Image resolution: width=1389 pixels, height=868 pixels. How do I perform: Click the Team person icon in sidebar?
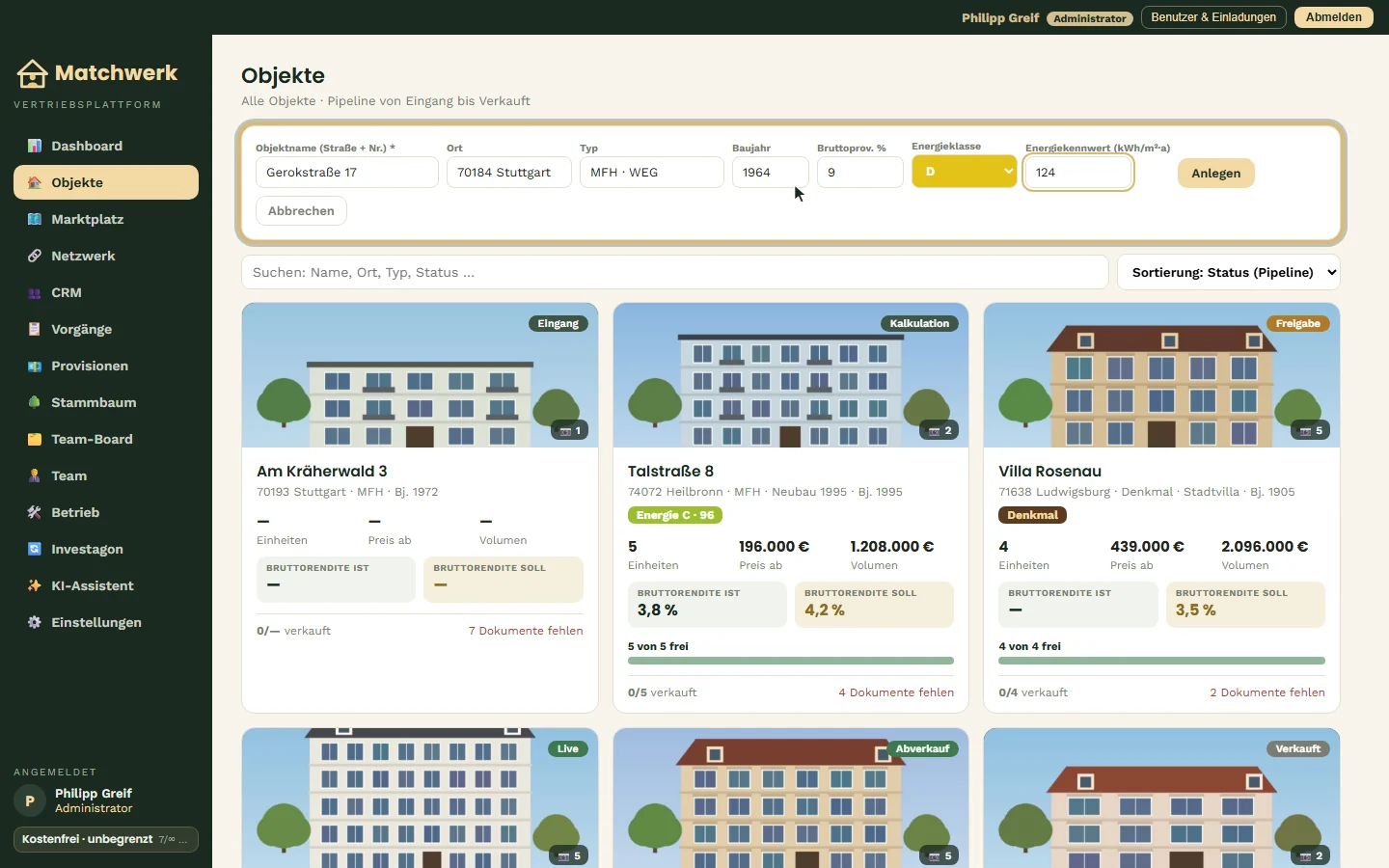(x=35, y=475)
